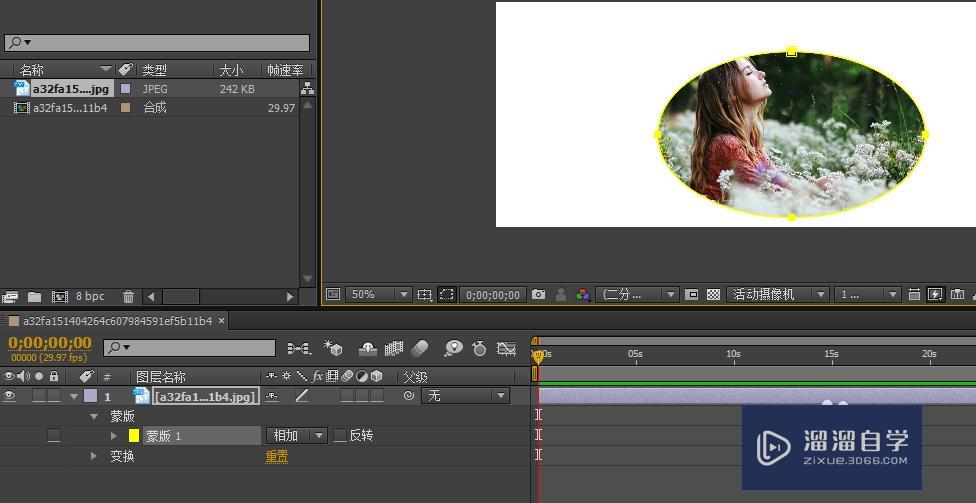Hide layer a32fa1...1b4.jpg with eye icon

point(9,395)
